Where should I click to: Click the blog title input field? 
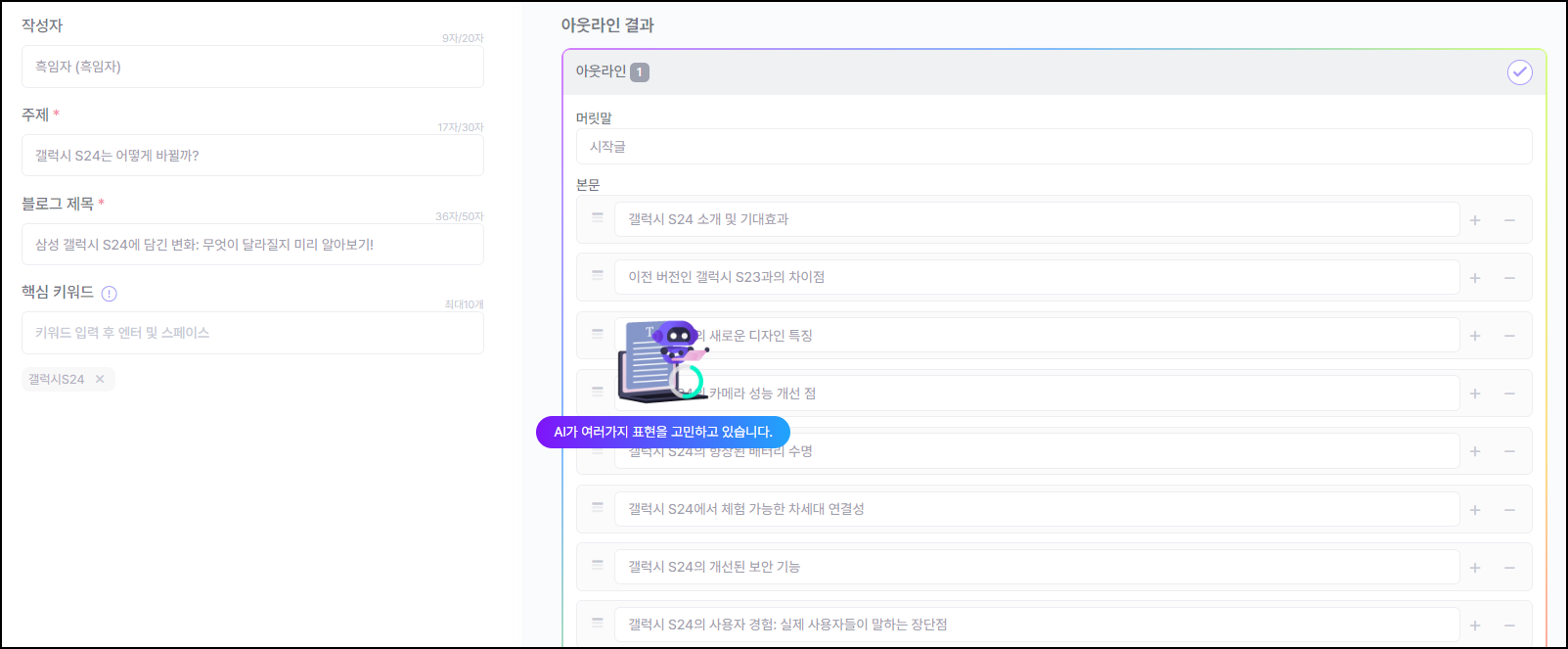(x=252, y=245)
